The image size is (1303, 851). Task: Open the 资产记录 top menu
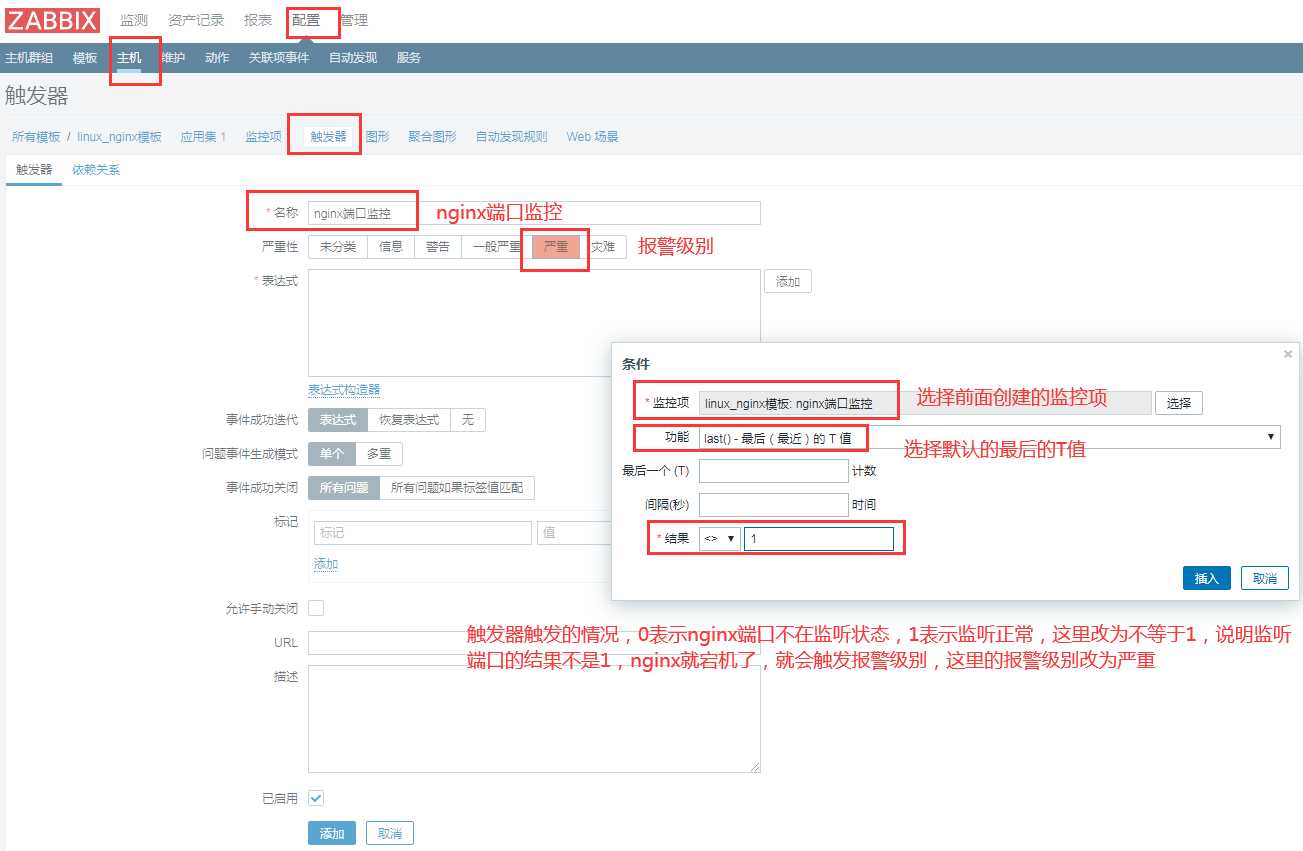pyautogui.click(x=196, y=20)
